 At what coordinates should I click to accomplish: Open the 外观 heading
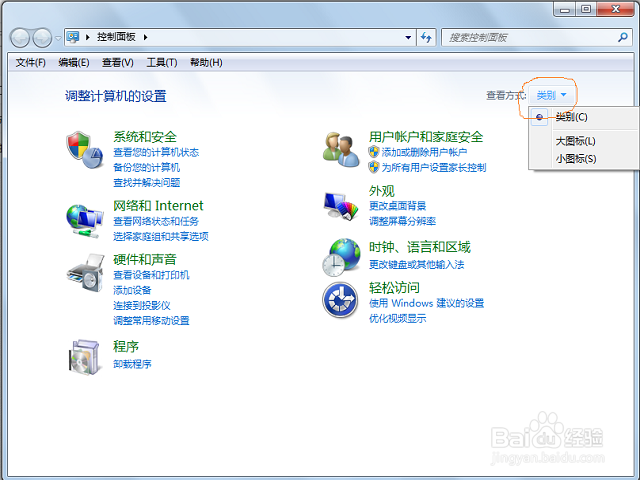382,191
